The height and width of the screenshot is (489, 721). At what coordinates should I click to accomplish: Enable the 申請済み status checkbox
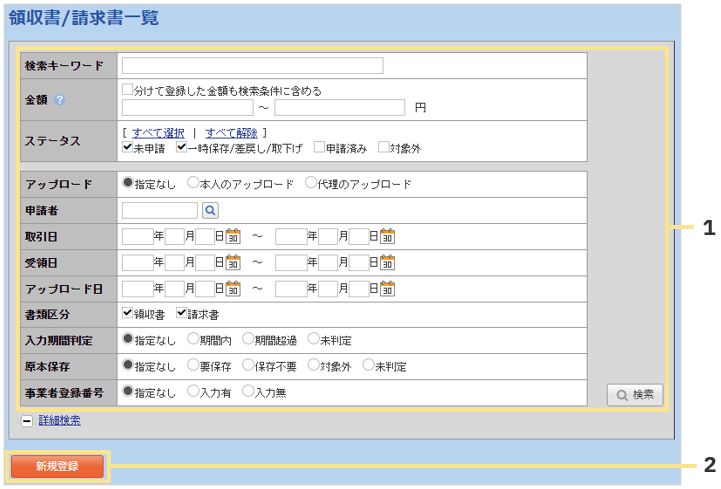click(319, 147)
